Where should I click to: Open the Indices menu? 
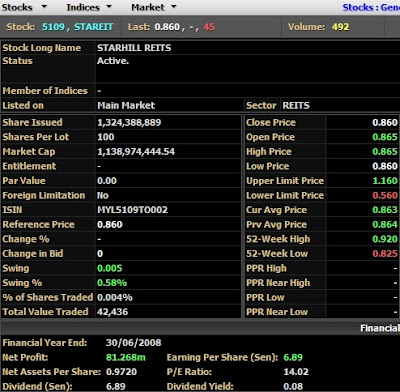point(83,7)
